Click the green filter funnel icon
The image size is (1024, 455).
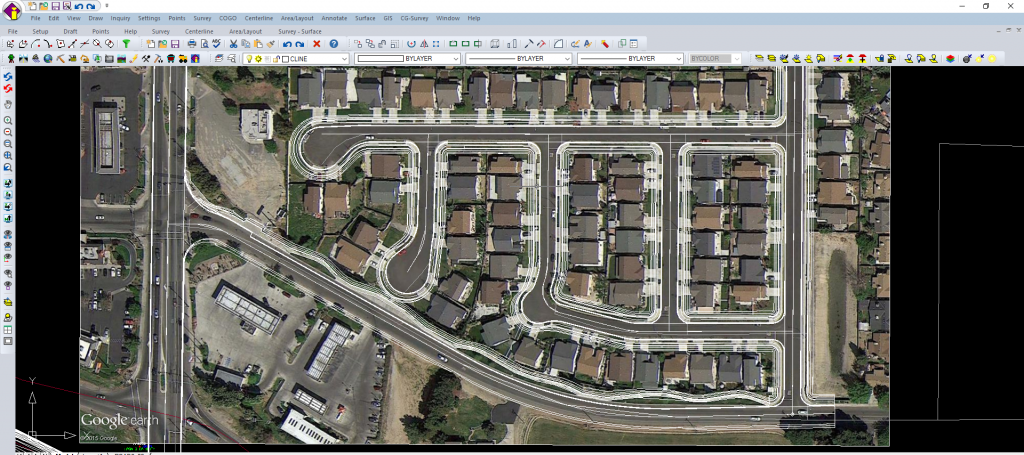(127, 44)
